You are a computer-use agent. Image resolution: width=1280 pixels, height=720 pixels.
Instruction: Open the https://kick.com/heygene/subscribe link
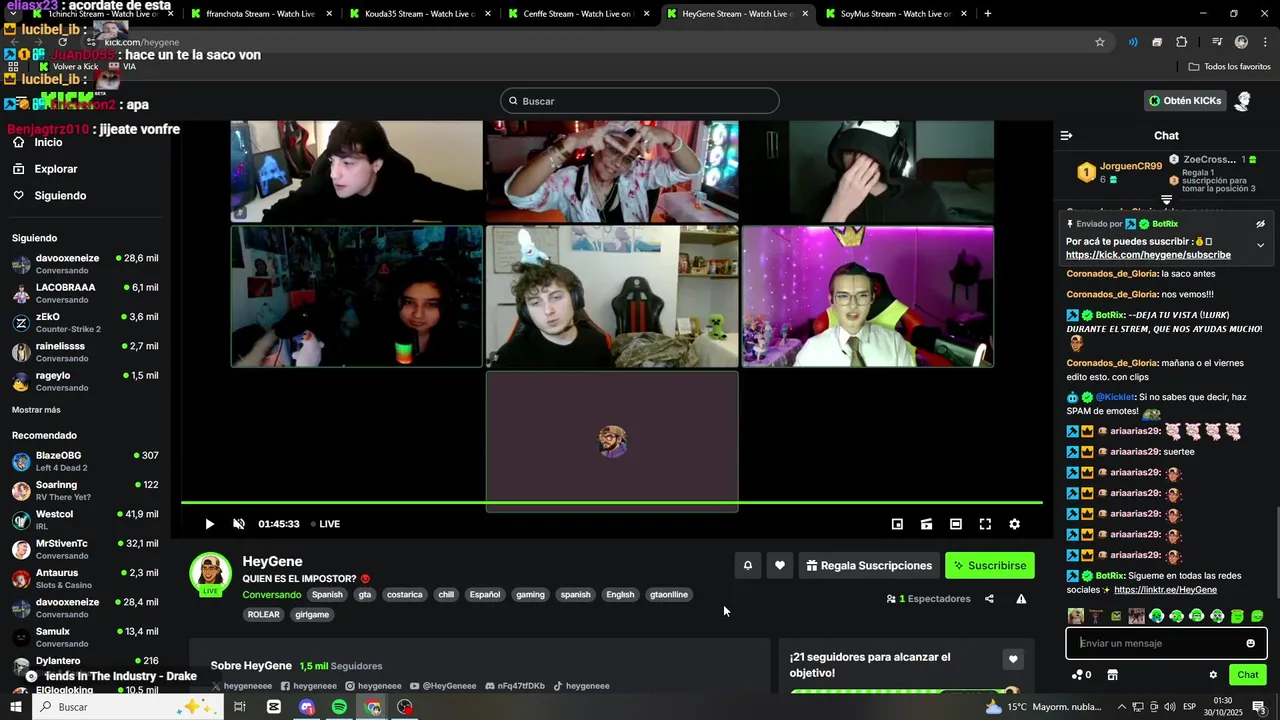1148,255
